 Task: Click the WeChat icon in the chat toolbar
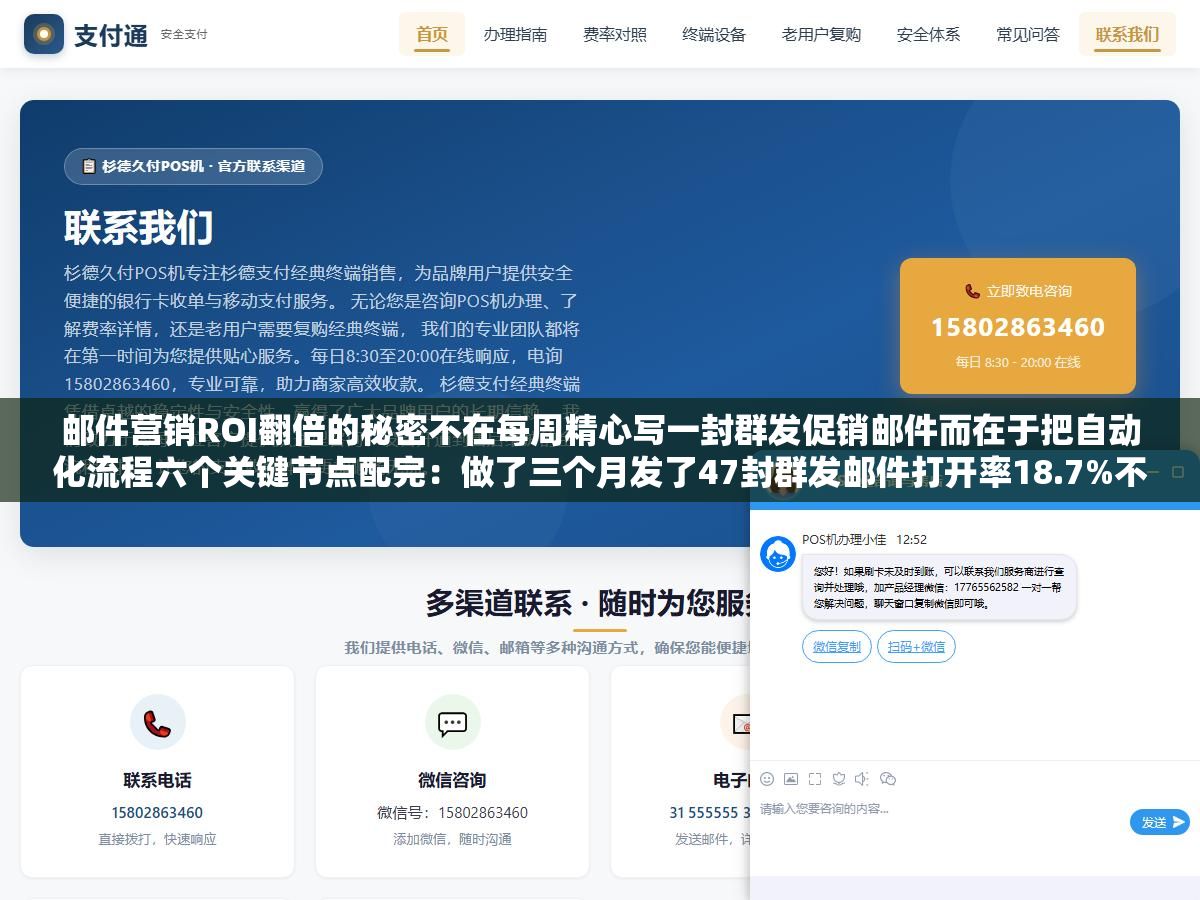(x=887, y=779)
